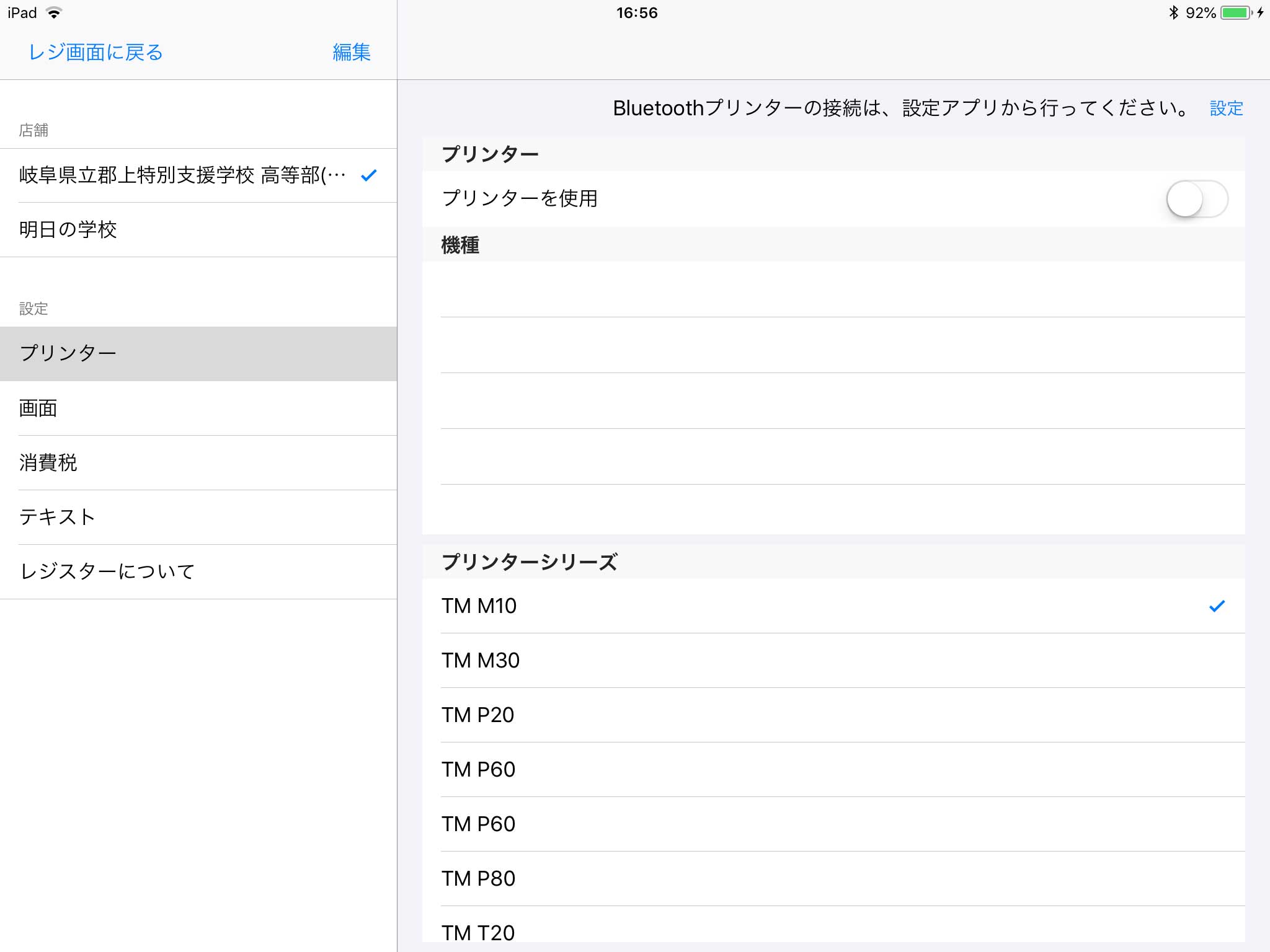
Task: Tap the Bluetooth status icon
Action: click(x=1173, y=12)
